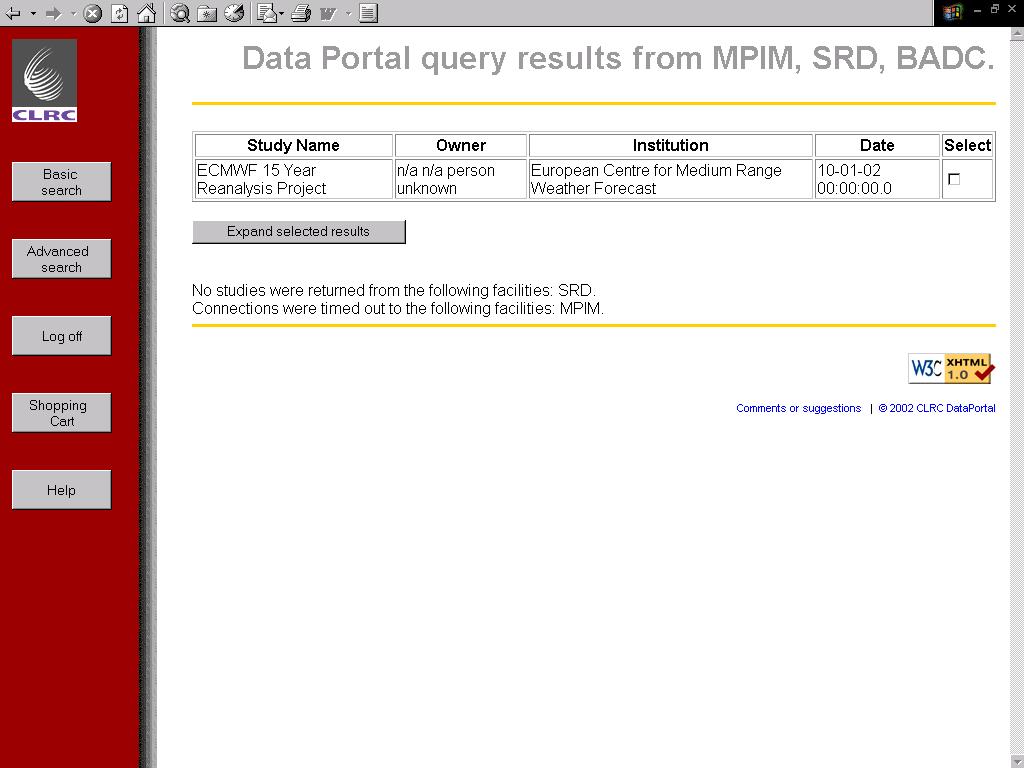
Task: Click Expand selected results button
Action: 298,232
